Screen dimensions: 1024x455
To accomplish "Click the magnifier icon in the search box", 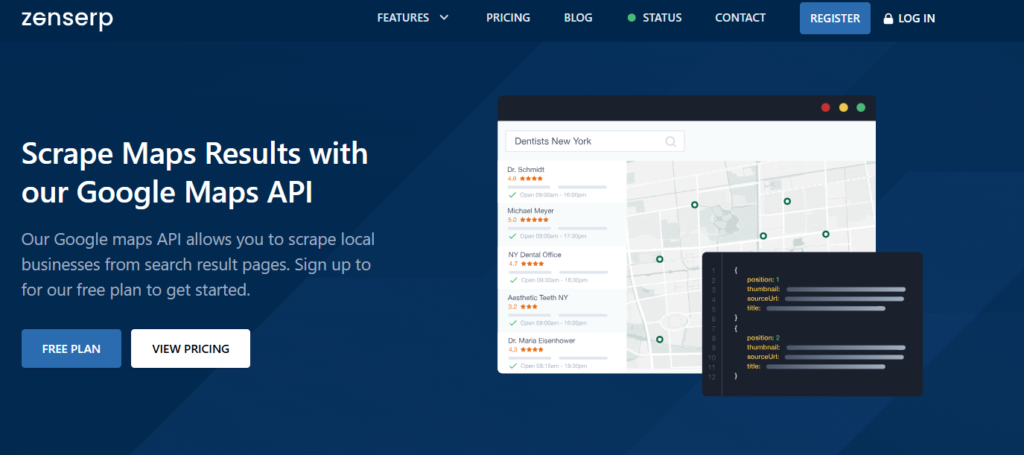I will (671, 142).
